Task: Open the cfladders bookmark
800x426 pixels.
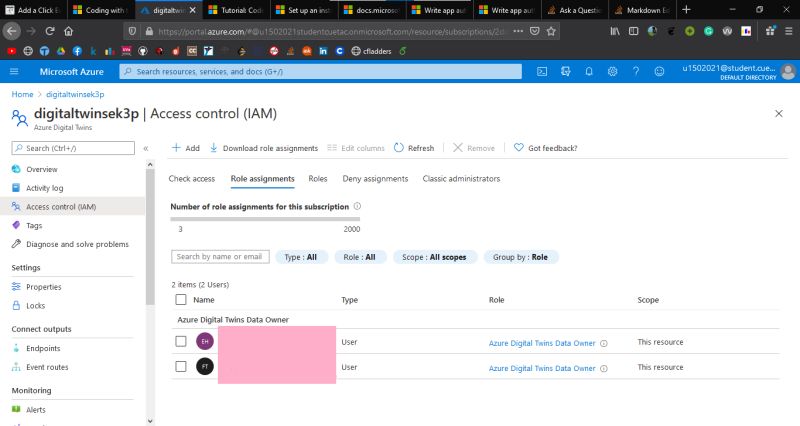Action: 371,51
